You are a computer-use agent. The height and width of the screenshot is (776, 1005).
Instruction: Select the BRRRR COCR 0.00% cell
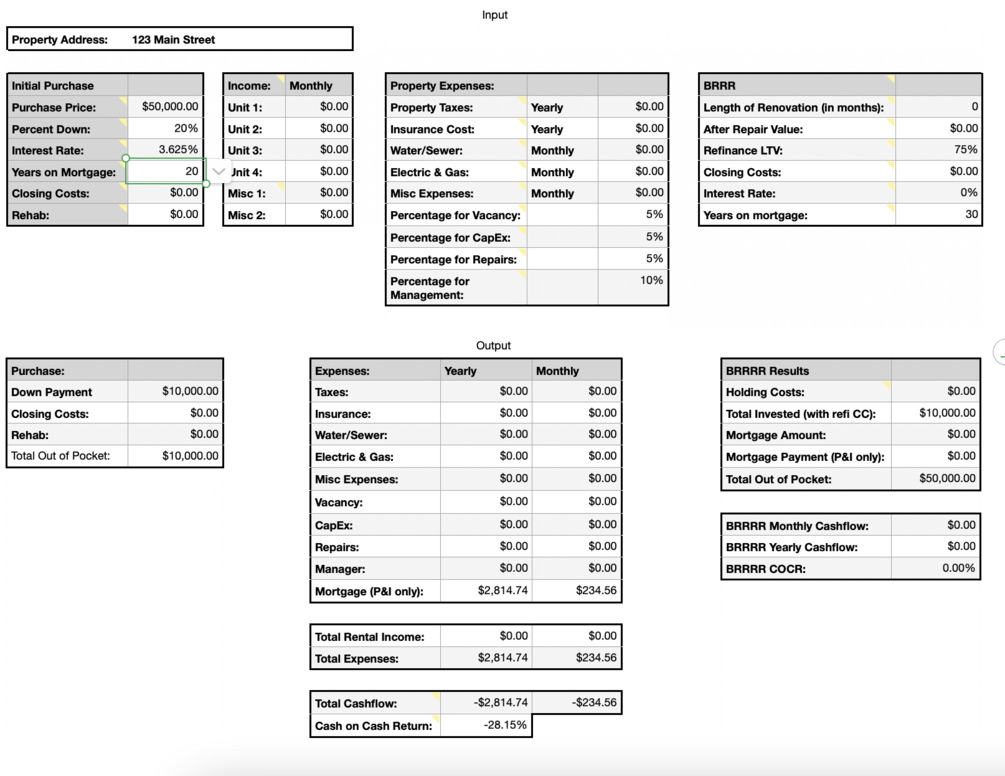(936, 568)
